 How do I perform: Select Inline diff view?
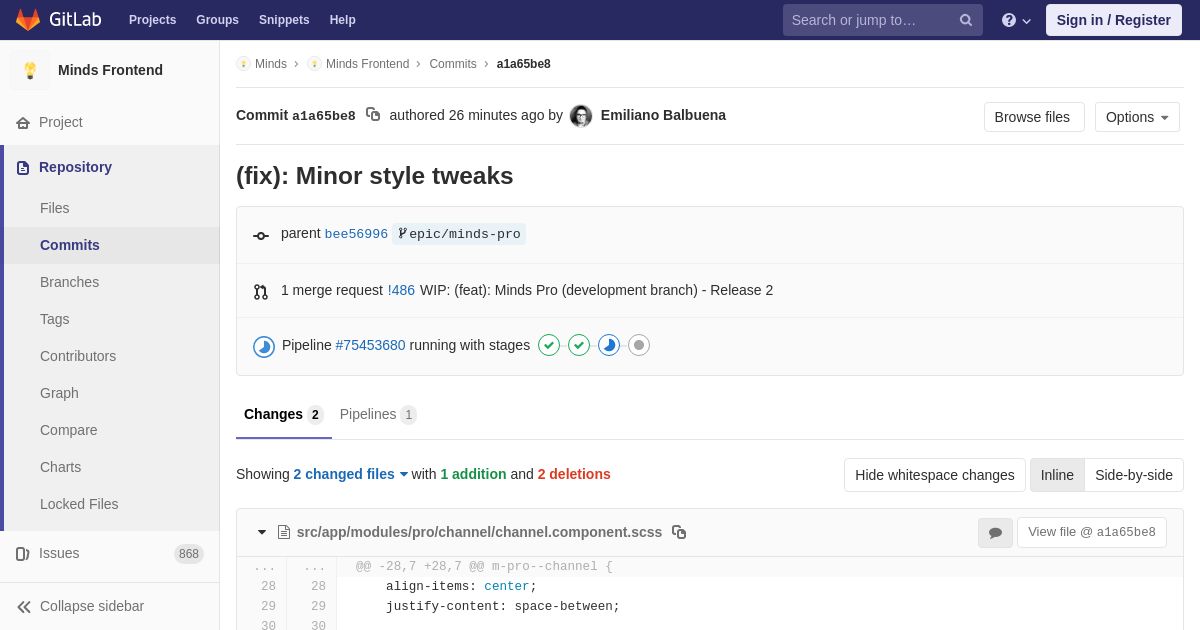(x=1057, y=475)
